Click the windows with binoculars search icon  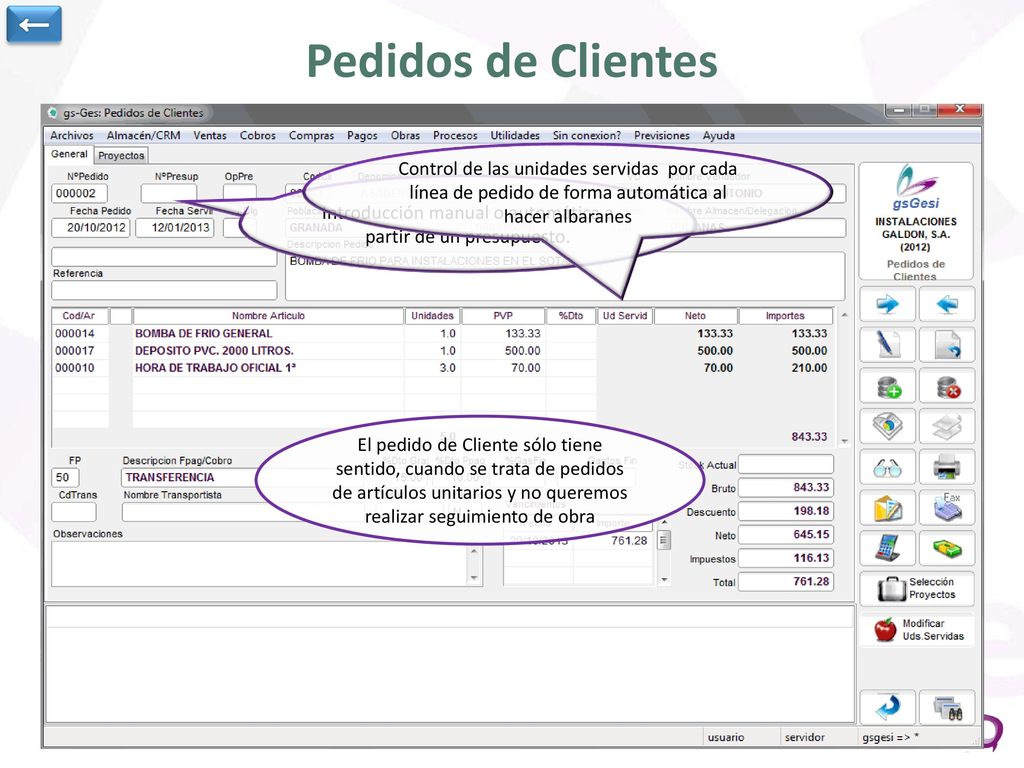point(947,707)
